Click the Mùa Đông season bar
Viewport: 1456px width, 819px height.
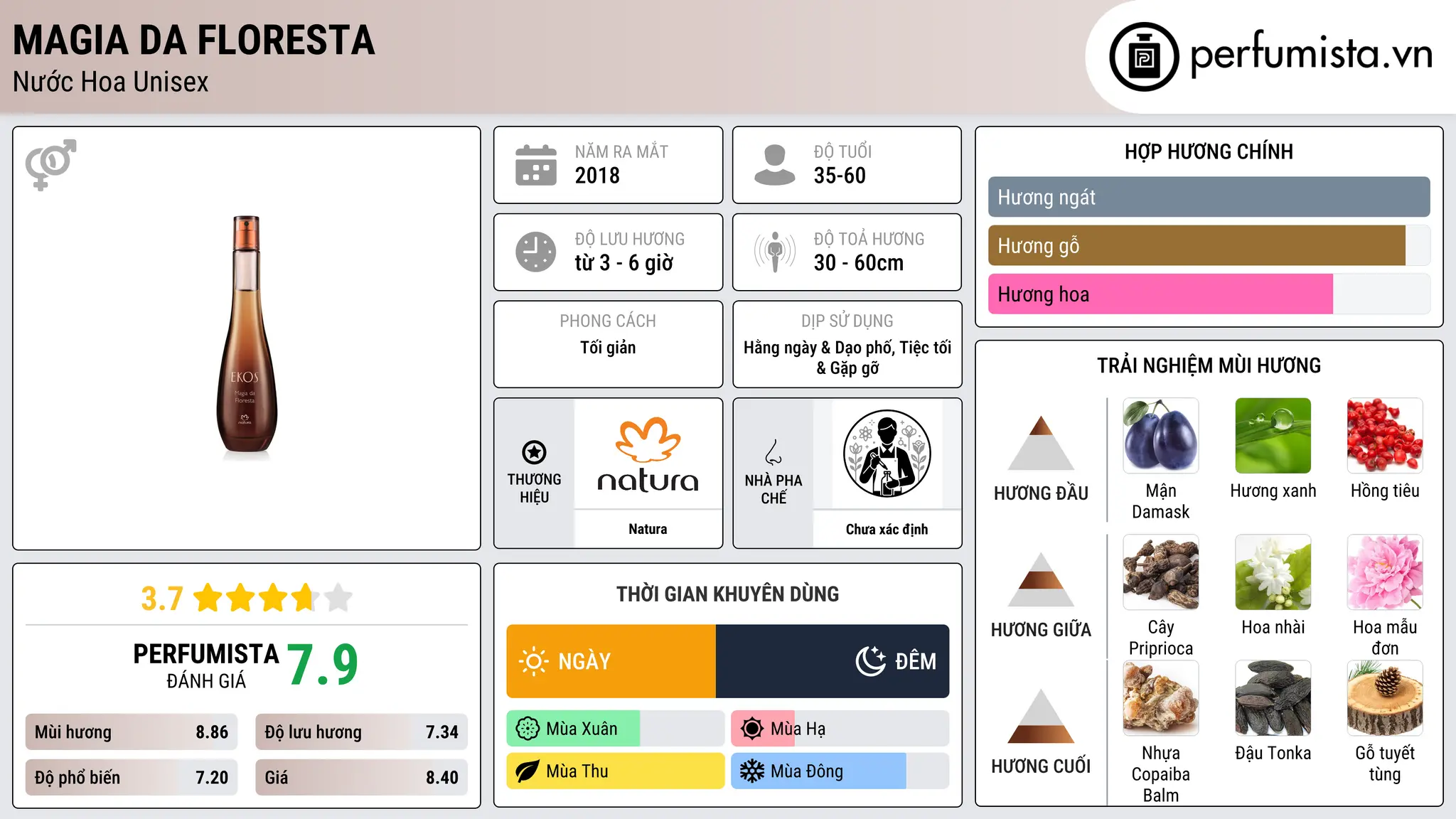point(840,771)
